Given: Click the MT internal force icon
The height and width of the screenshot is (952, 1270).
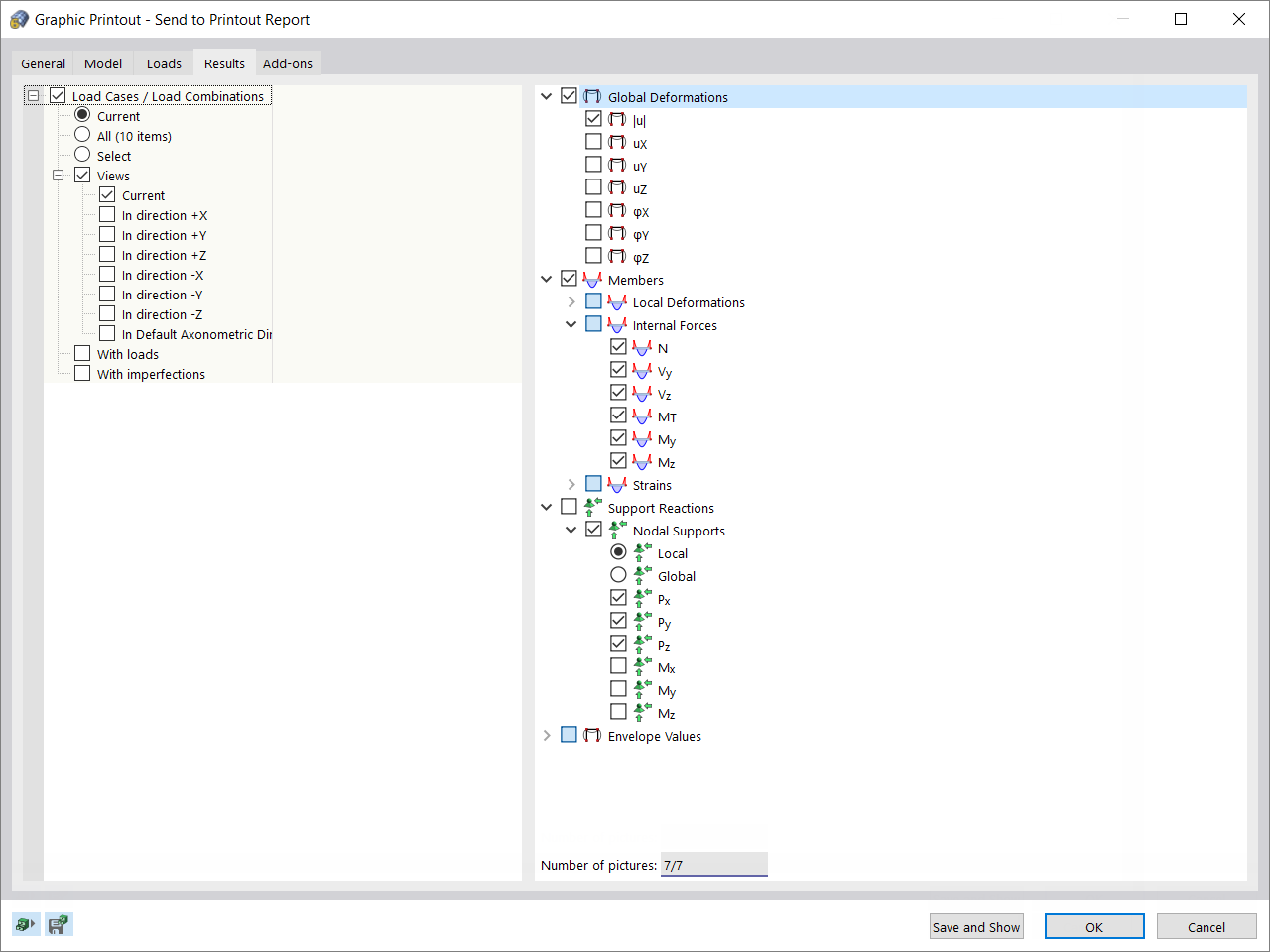Looking at the screenshot, I should 642,416.
